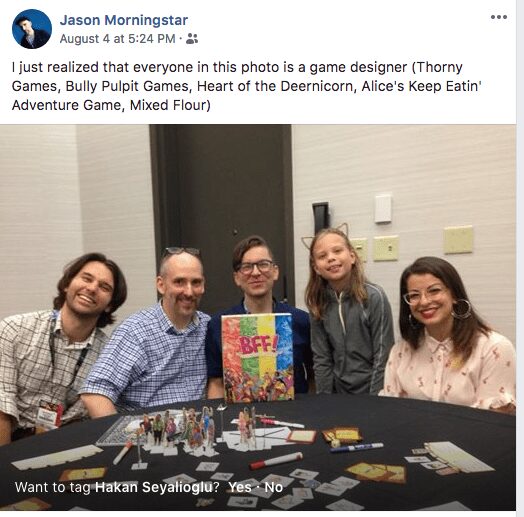Viewport: 524px width, 517px height.
Task: Click the woman in pink floral blouse
Action: [448, 334]
